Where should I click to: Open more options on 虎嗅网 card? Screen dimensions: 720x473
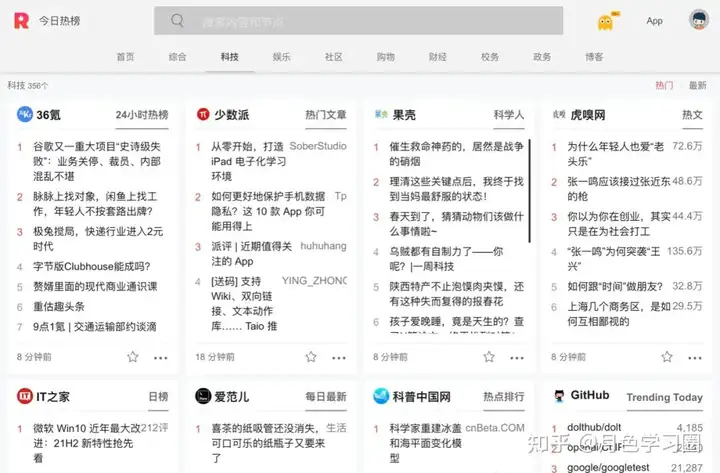click(695, 358)
